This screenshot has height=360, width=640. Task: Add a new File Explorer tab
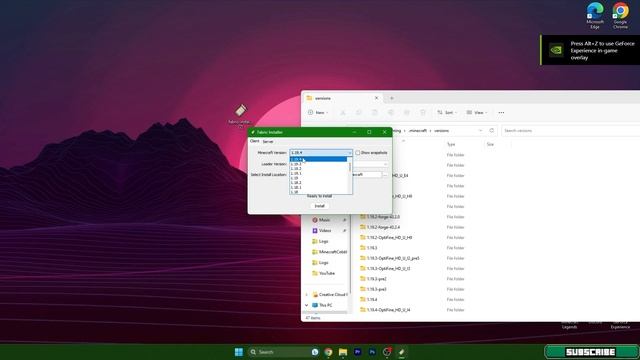click(391, 98)
